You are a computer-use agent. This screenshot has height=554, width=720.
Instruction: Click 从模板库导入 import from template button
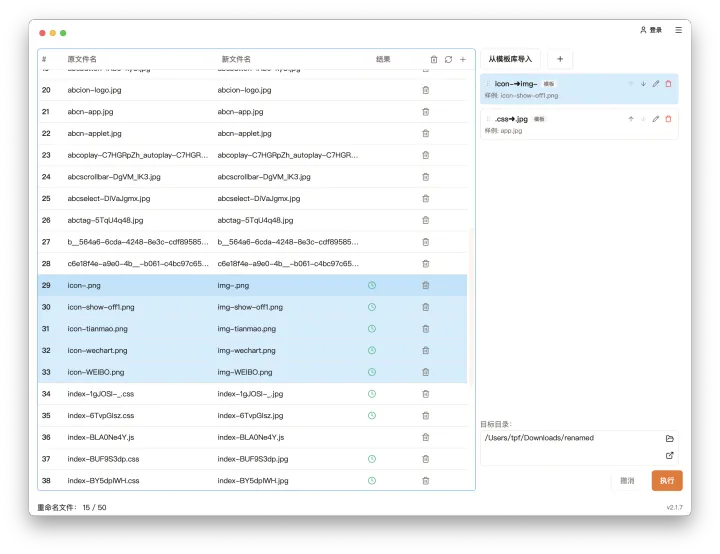(x=510, y=59)
